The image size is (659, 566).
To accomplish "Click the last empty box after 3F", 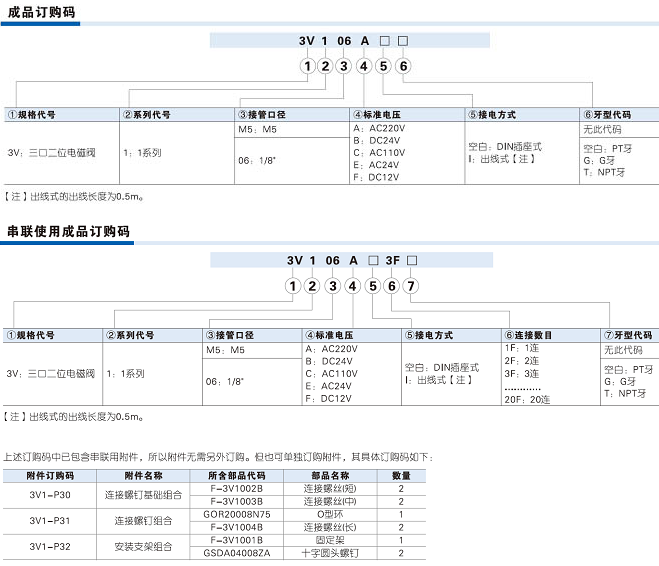I will [410, 262].
